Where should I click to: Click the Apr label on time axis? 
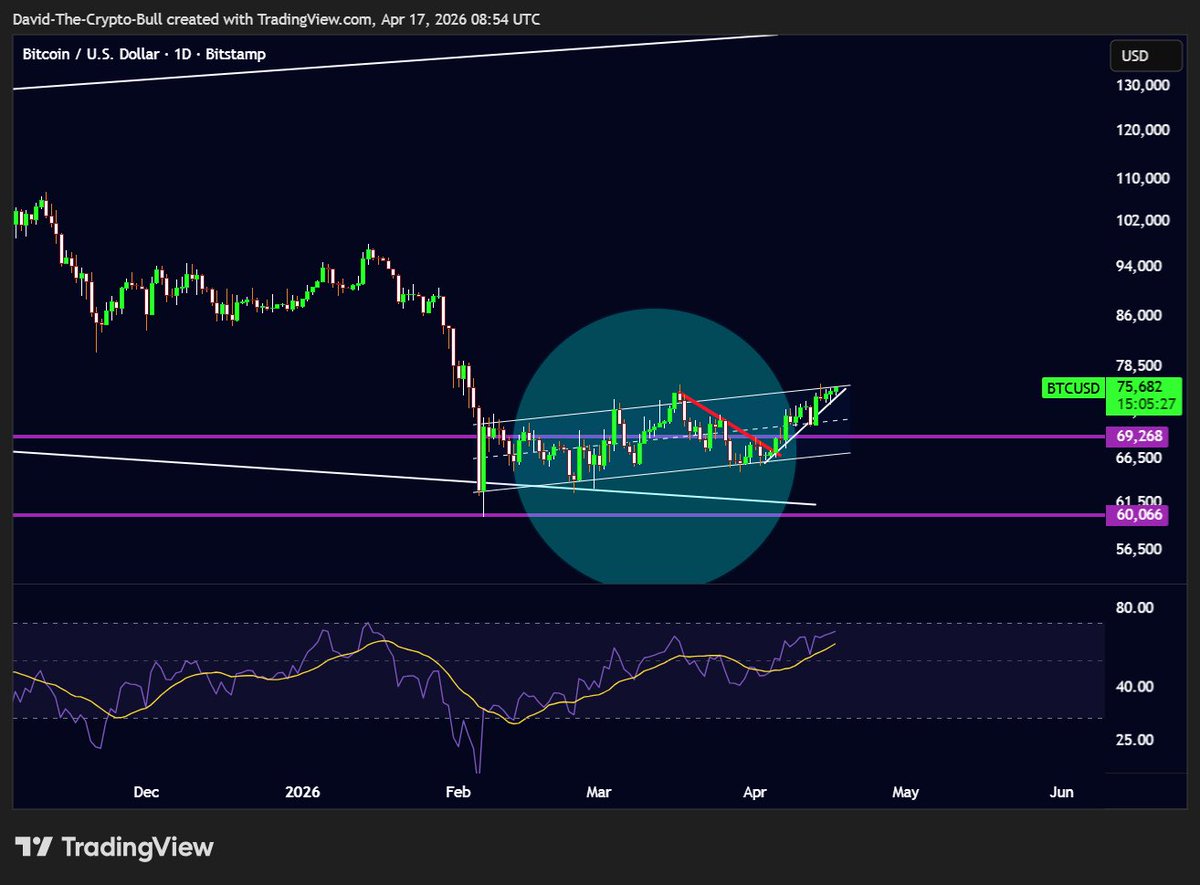[x=755, y=792]
